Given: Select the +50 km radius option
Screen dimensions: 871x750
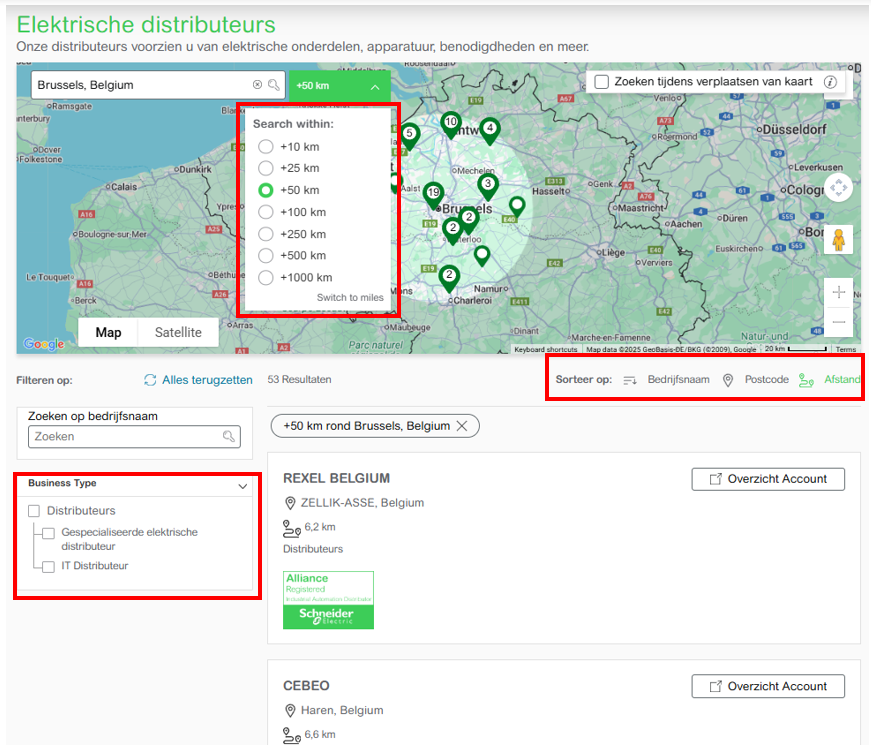Looking at the screenshot, I should 266,190.
